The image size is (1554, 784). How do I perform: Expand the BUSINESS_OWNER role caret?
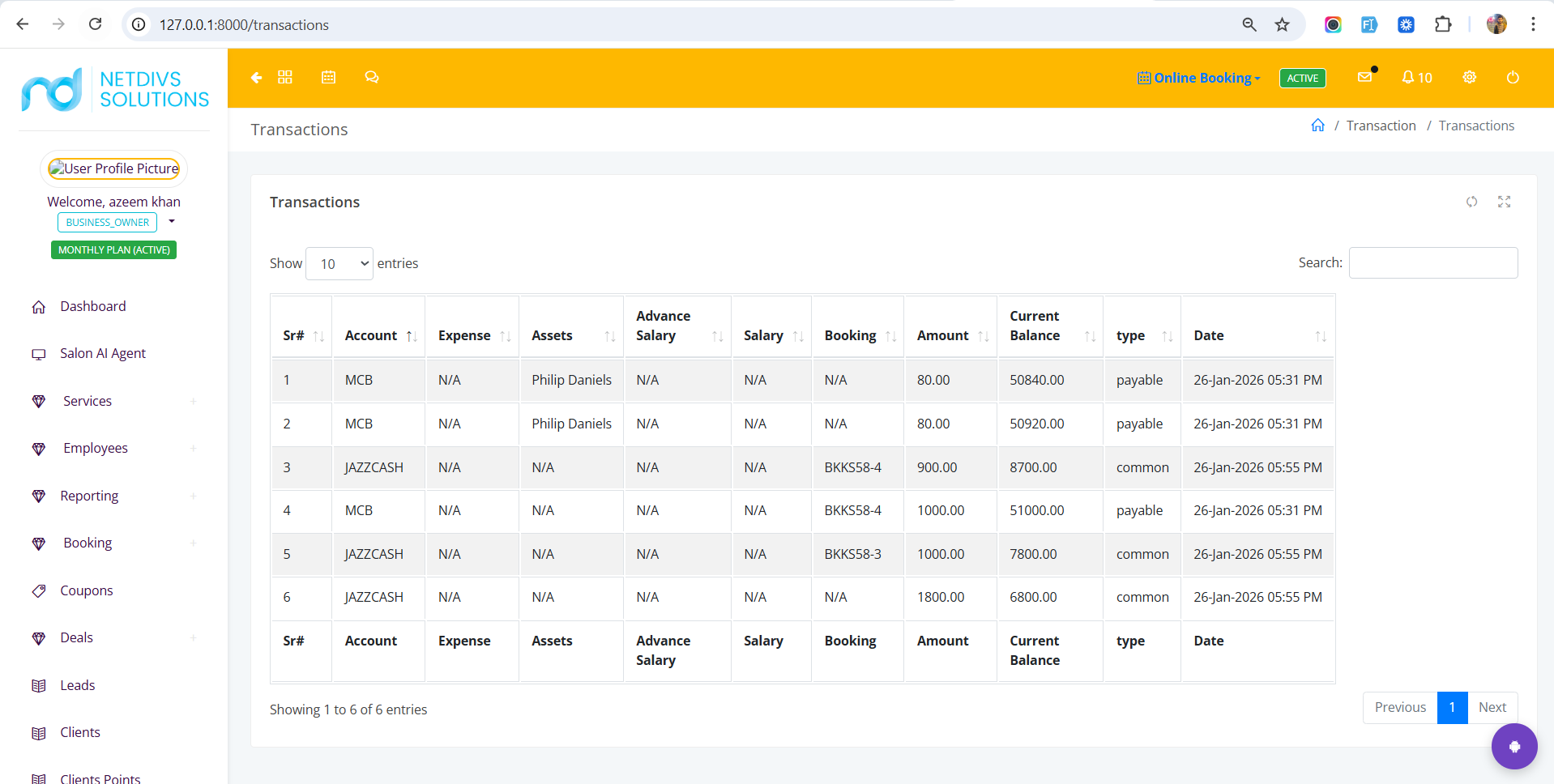point(172,221)
